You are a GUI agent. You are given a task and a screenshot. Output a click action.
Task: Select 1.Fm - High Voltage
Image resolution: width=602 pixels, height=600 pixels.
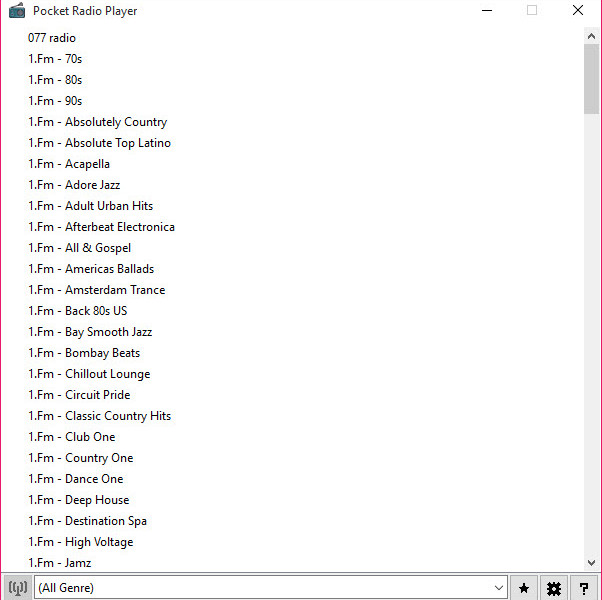click(81, 542)
